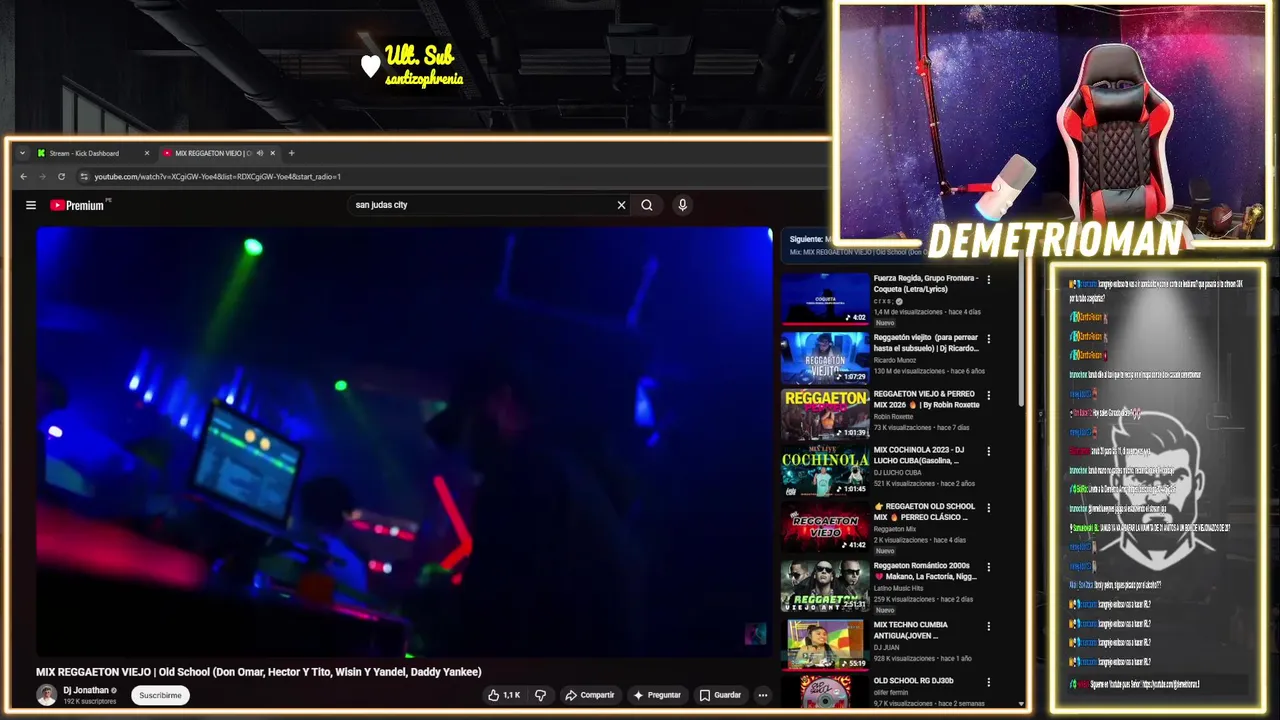Click the main video player
Viewport: 1280px width, 720px height.
(x=404, y=441)
